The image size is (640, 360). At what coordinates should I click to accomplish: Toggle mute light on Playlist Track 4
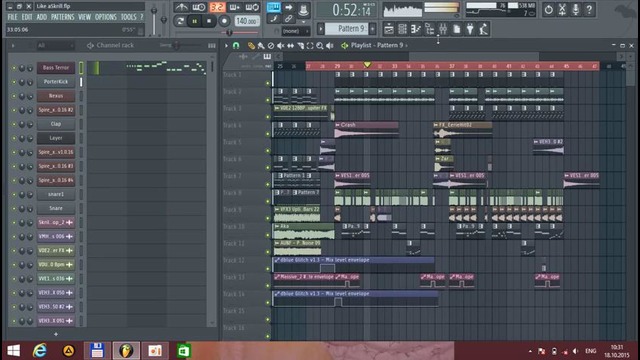268,133
